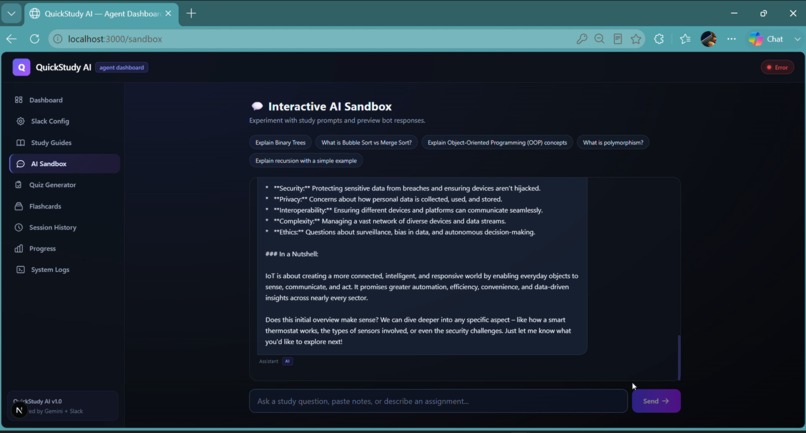This screenshot has width=806, height=433.
Task: Click the Quiz Generator clipboard icon
Action: 19,185
